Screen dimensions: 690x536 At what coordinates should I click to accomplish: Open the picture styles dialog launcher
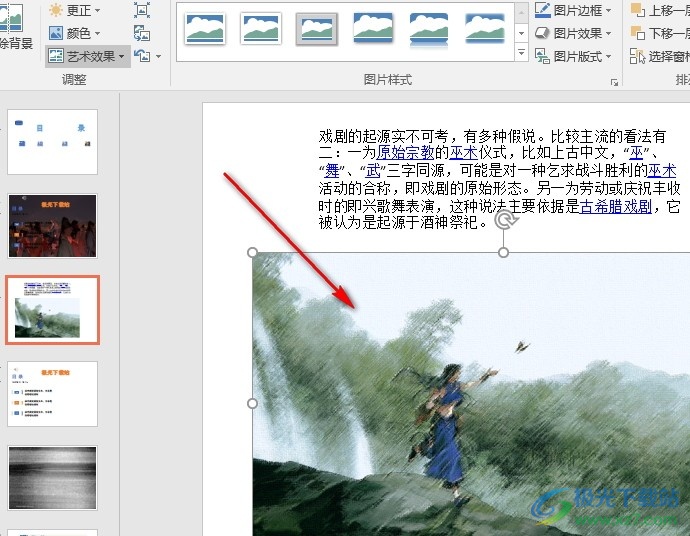(614, 82)
